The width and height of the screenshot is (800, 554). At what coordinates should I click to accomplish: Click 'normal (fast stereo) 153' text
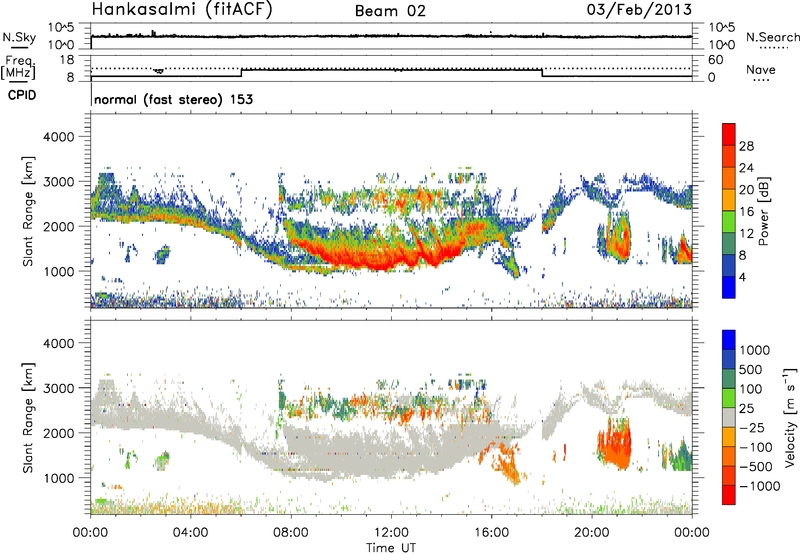(173, 99)
